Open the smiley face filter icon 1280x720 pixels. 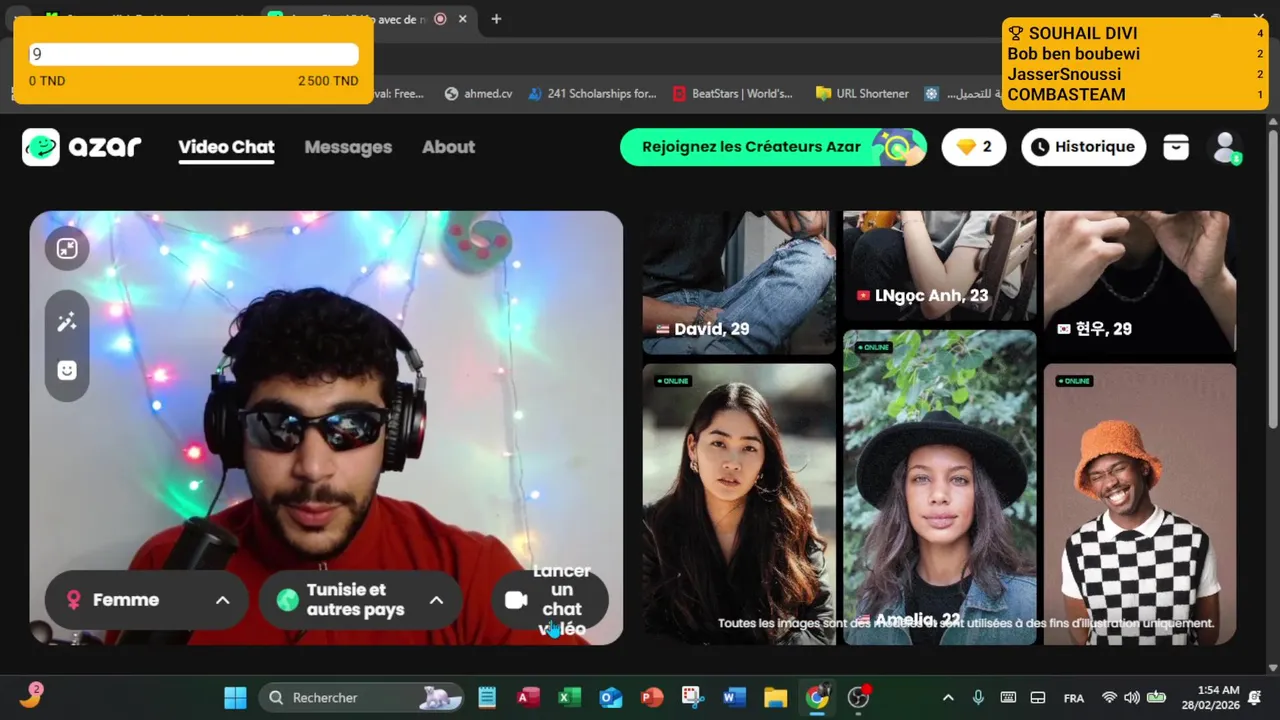67,370
